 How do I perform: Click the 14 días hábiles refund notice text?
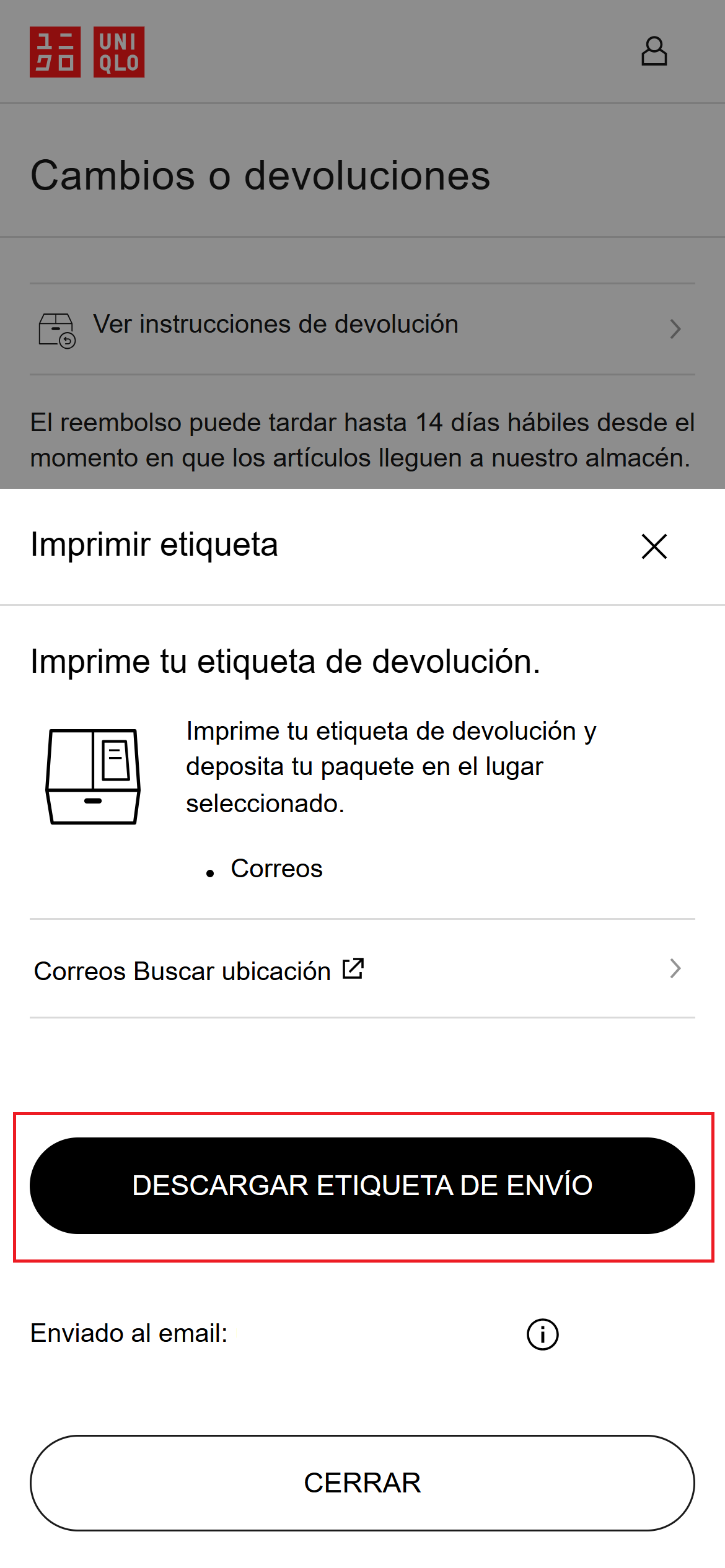(362, 440)
